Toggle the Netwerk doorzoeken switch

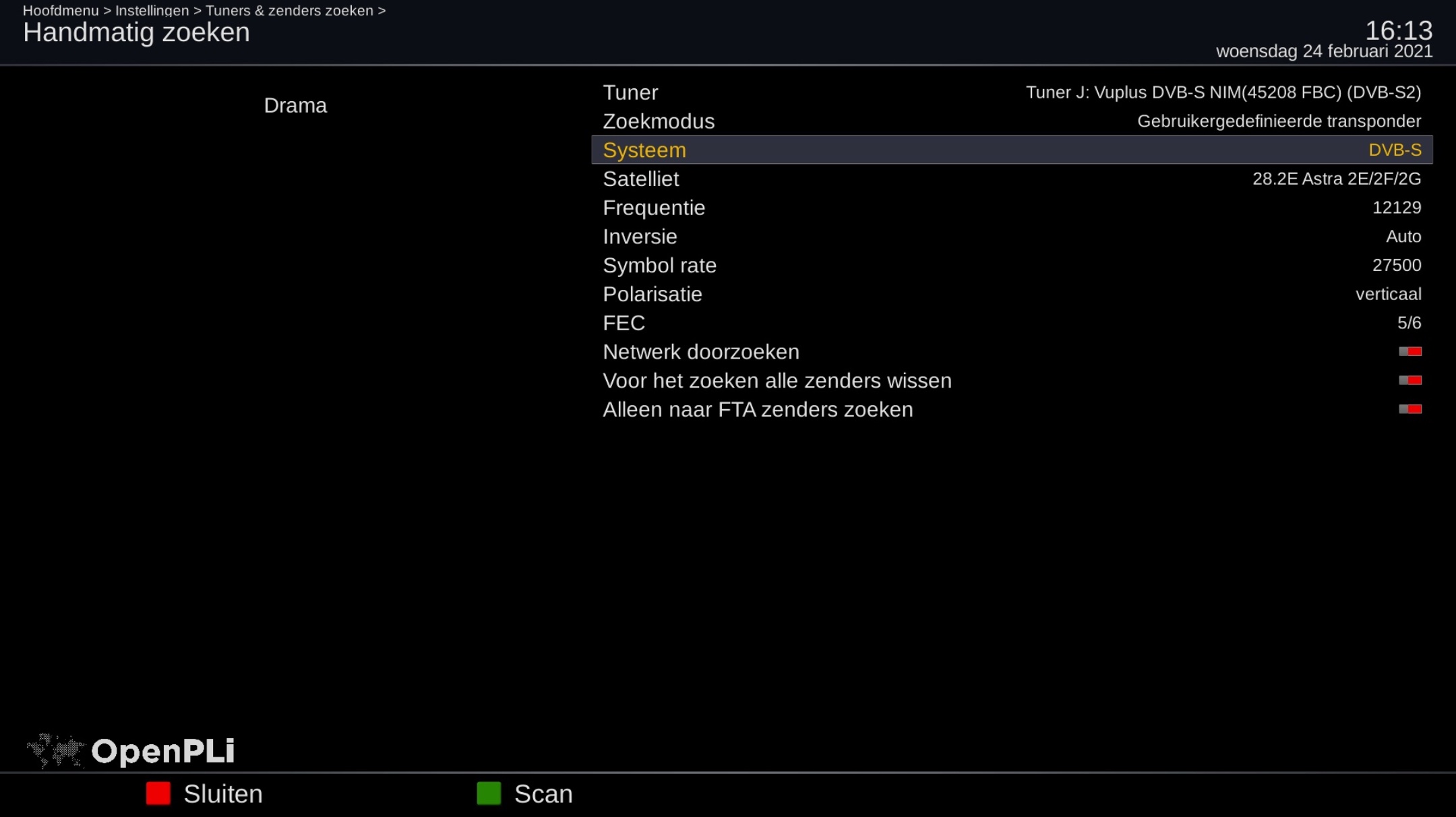click(1410, 352)
